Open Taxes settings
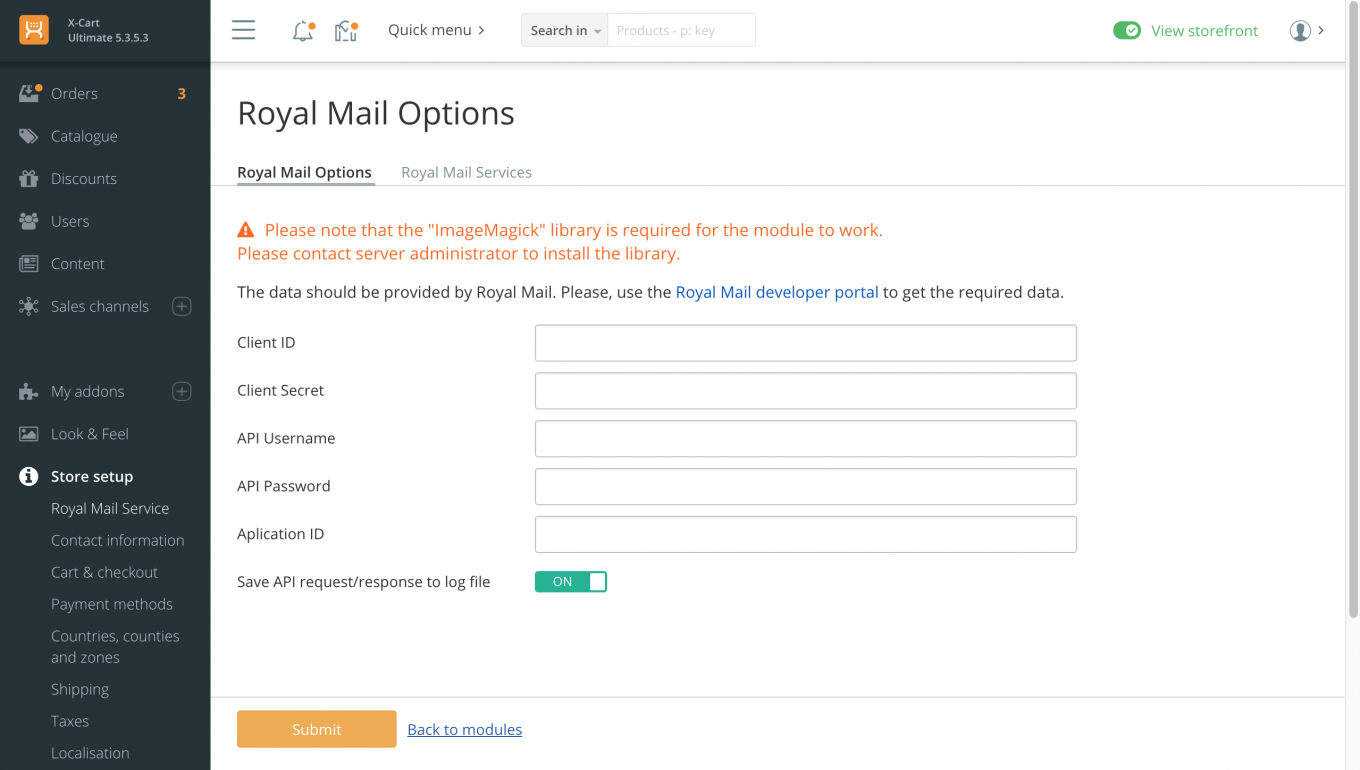1360x770 pixels. click(70, 721)
